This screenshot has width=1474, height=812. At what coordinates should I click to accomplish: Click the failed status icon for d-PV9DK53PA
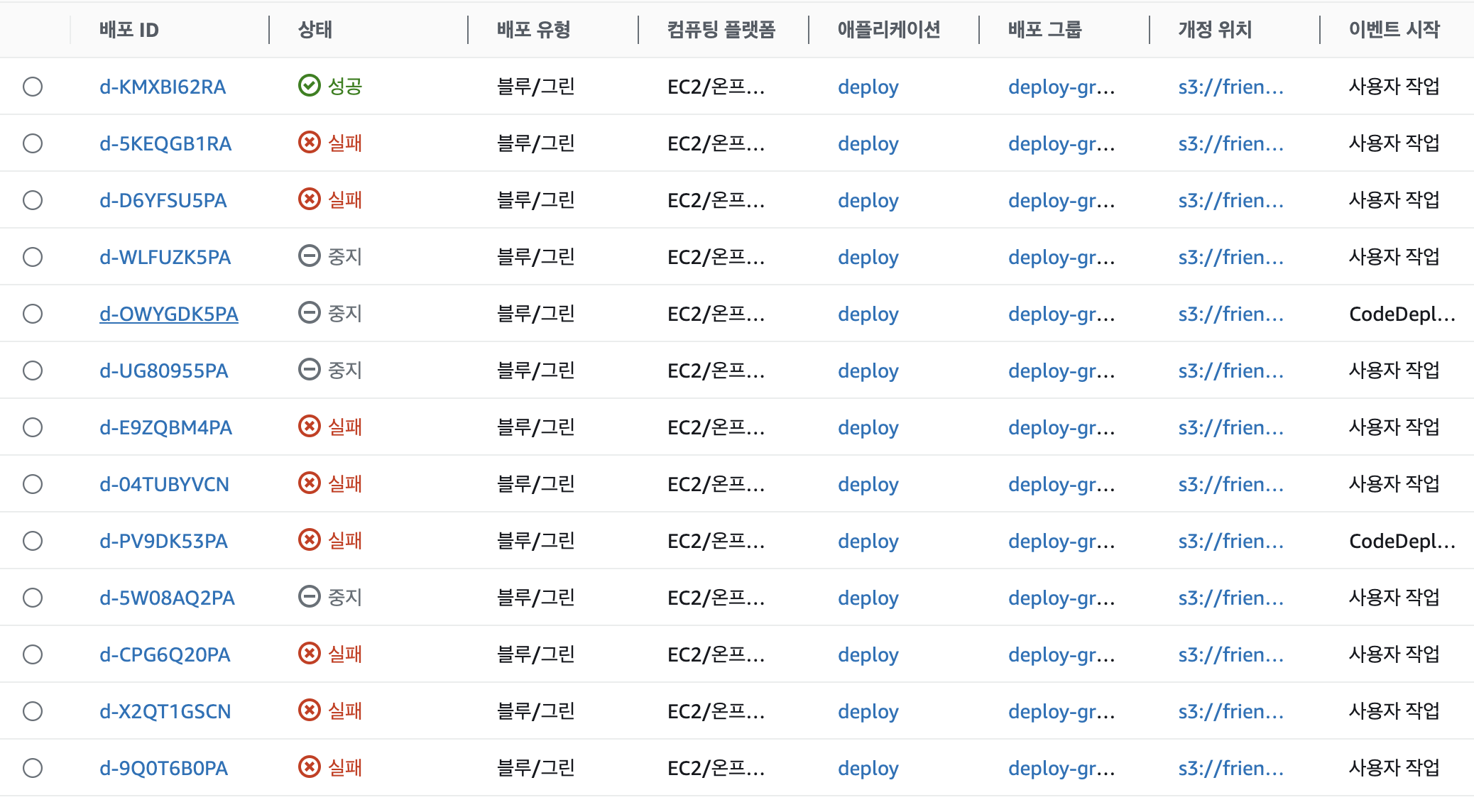tap(309, 540)
